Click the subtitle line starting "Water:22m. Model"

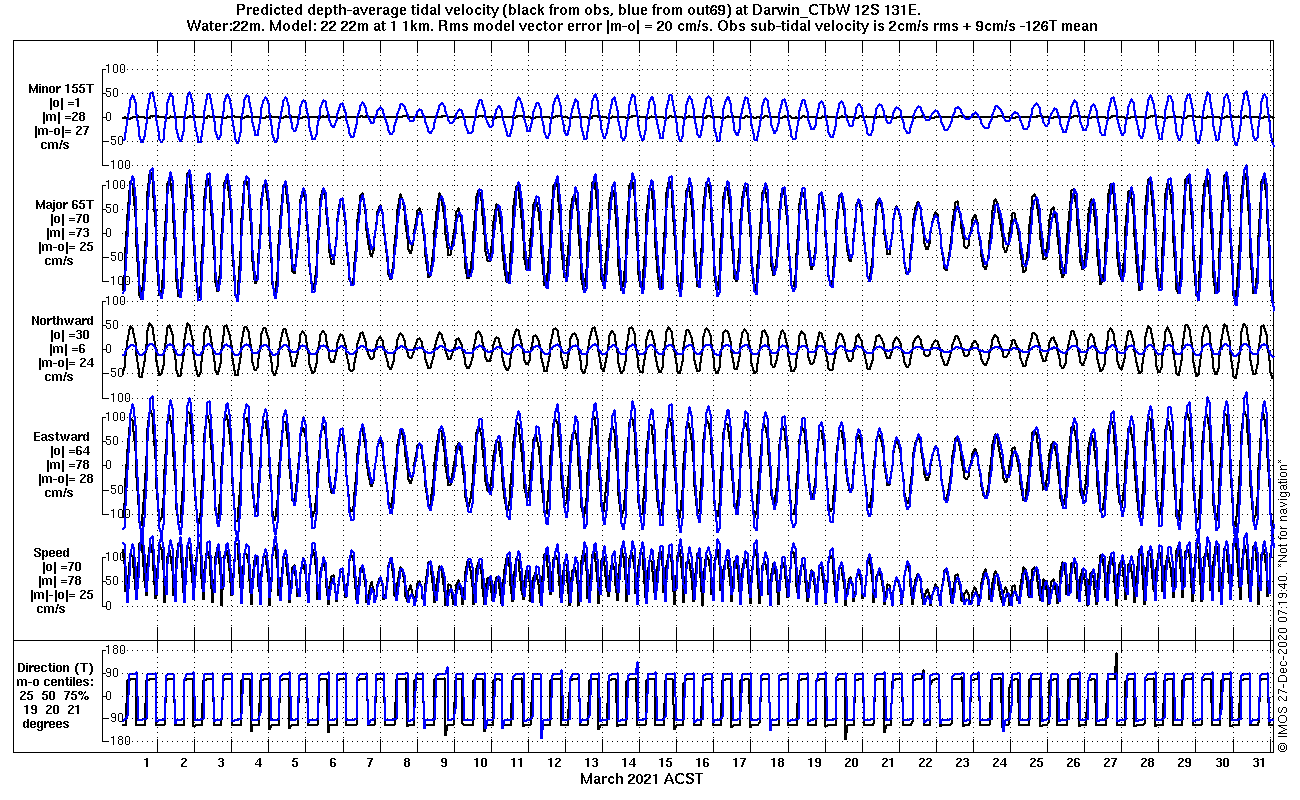pyautogui.click(x=642, y=26)
